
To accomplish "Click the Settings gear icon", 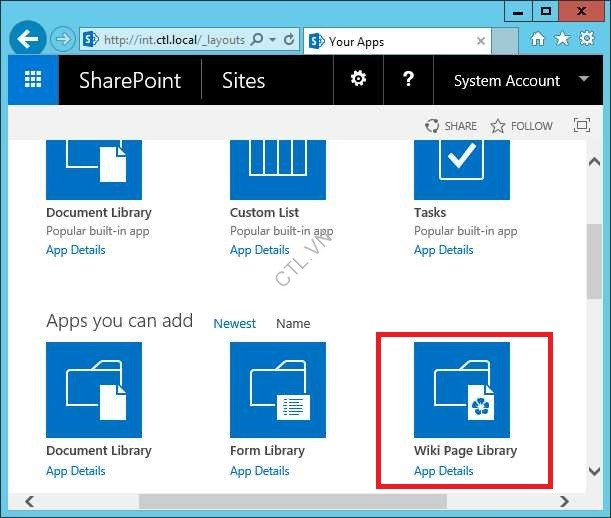I will click(358, 80).
